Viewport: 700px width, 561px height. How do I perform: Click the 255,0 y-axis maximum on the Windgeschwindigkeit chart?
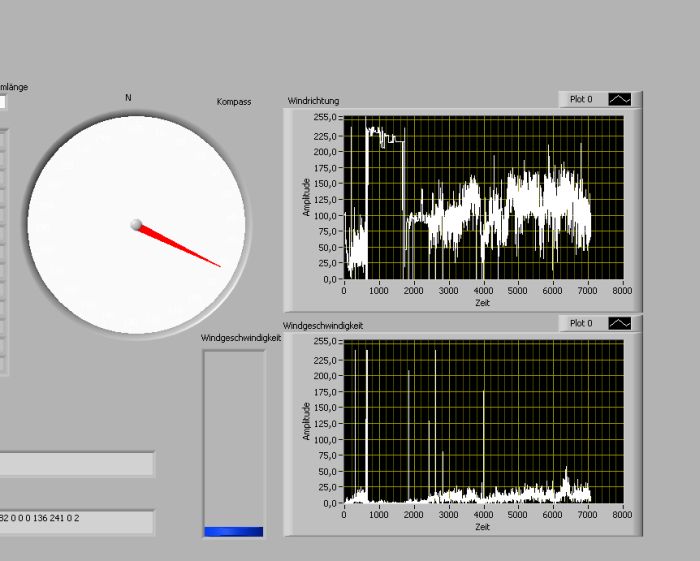click(x=325, y=341)
